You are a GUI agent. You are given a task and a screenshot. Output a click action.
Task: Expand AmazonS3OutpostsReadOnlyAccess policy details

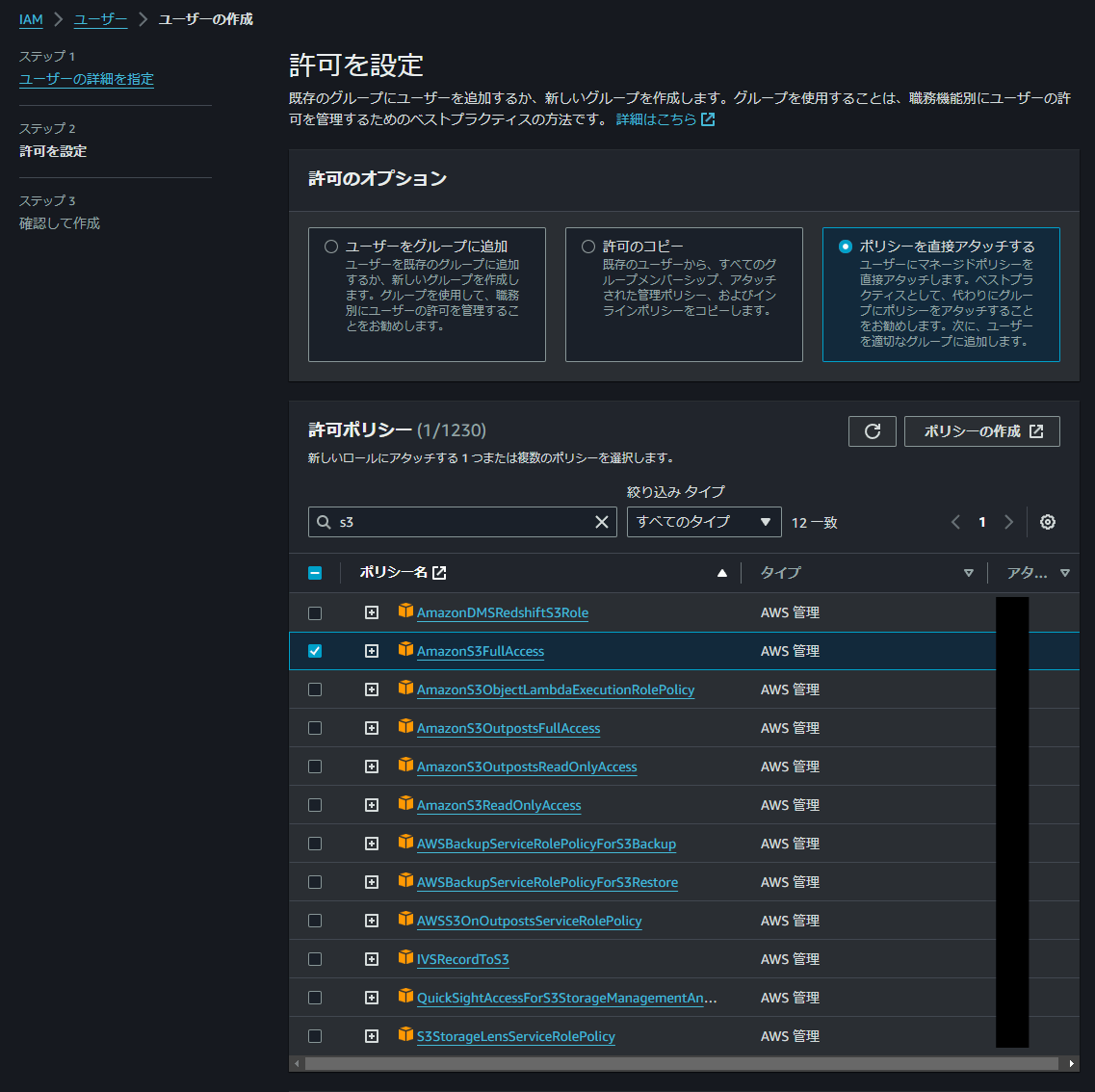click(x=372, y=767)
